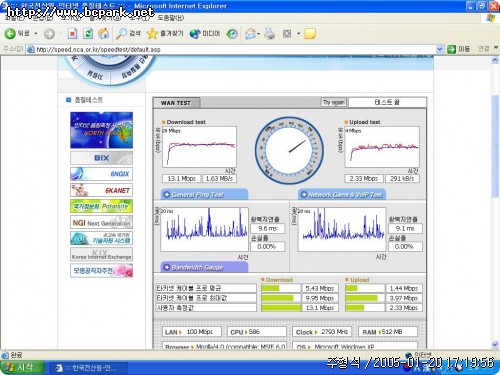500x375 pixels.
Task: Go back with the Back arrow icon
Action: [x=10, y=33]
